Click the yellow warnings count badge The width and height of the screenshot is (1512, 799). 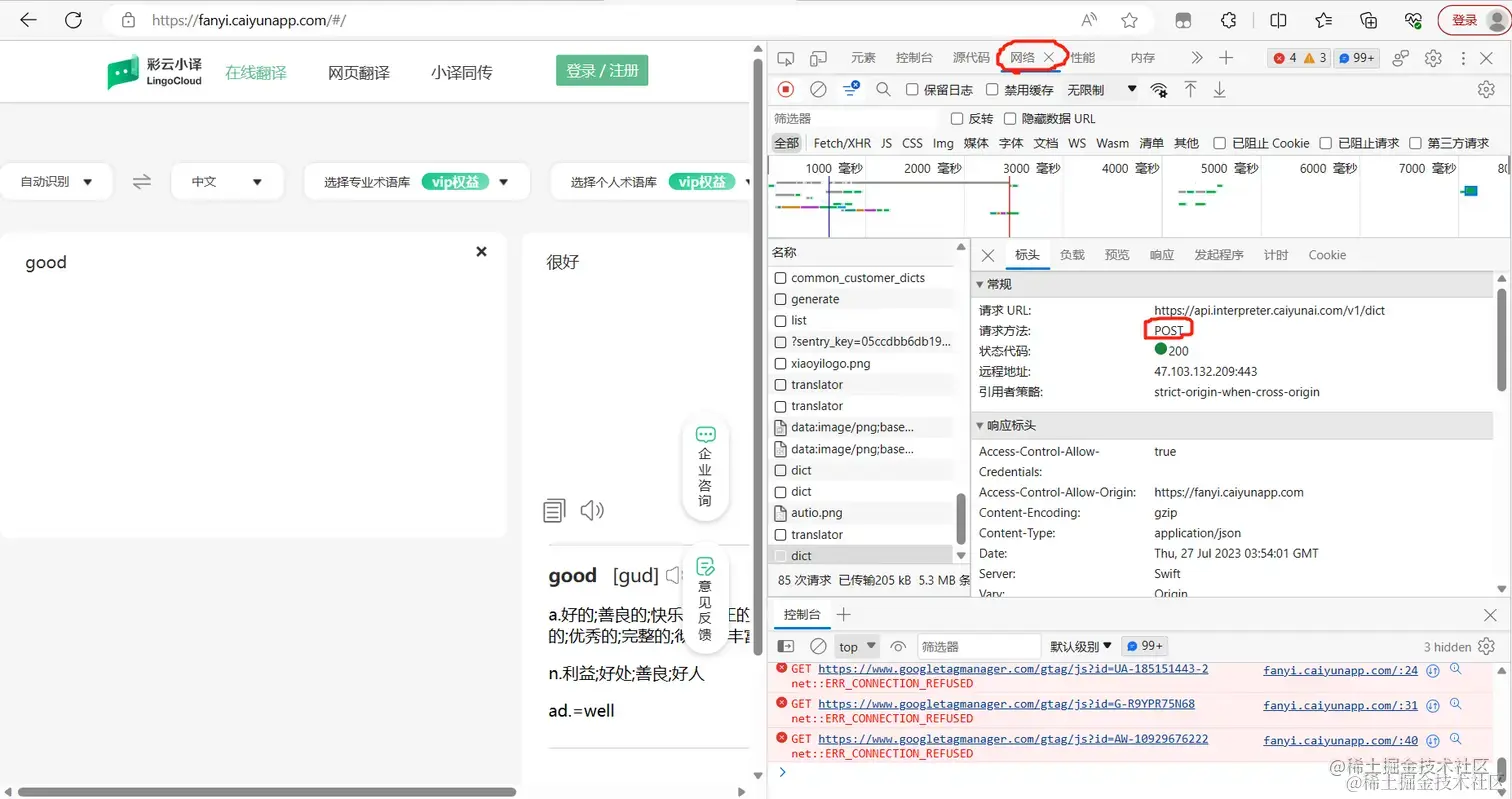(1315, 58)
